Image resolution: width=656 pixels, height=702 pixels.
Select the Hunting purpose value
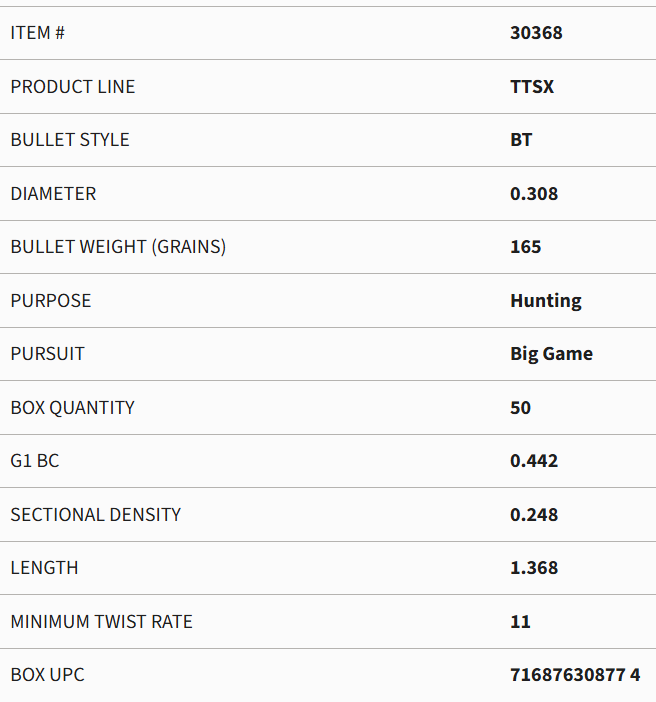(546, 301)
